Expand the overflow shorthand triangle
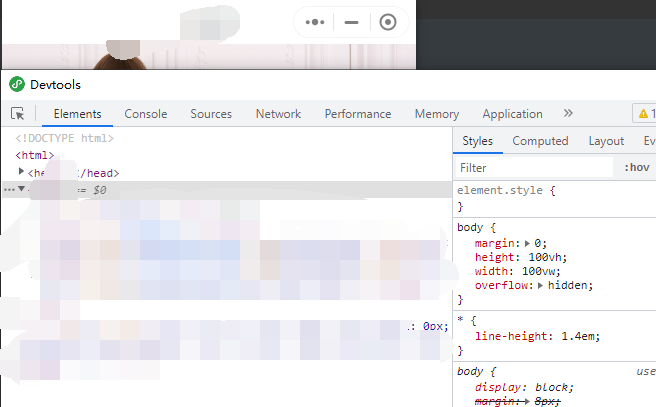 pyautogui.click(x=541, y=285)
